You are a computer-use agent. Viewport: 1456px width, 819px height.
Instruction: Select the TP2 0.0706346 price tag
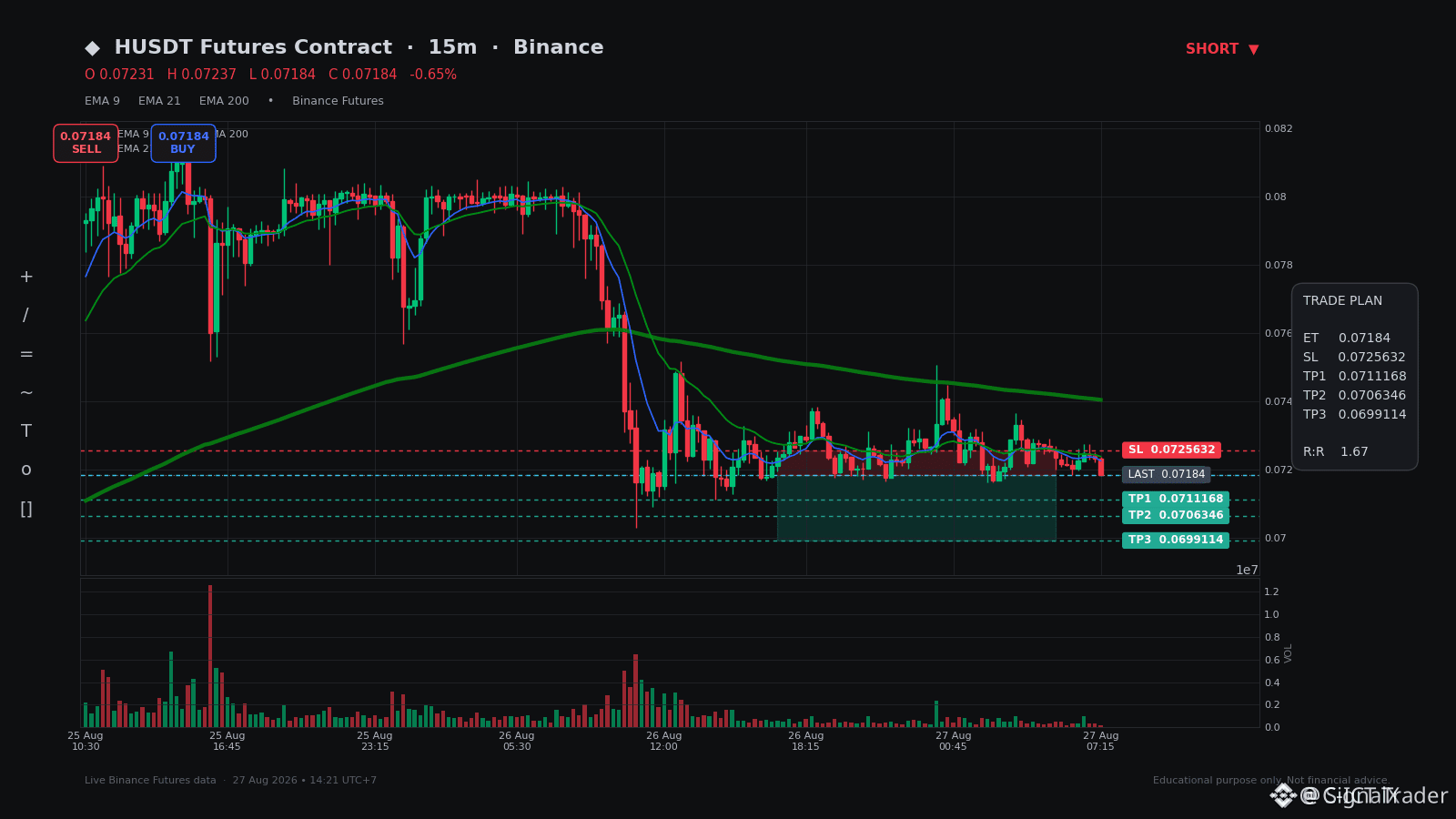1176,516
